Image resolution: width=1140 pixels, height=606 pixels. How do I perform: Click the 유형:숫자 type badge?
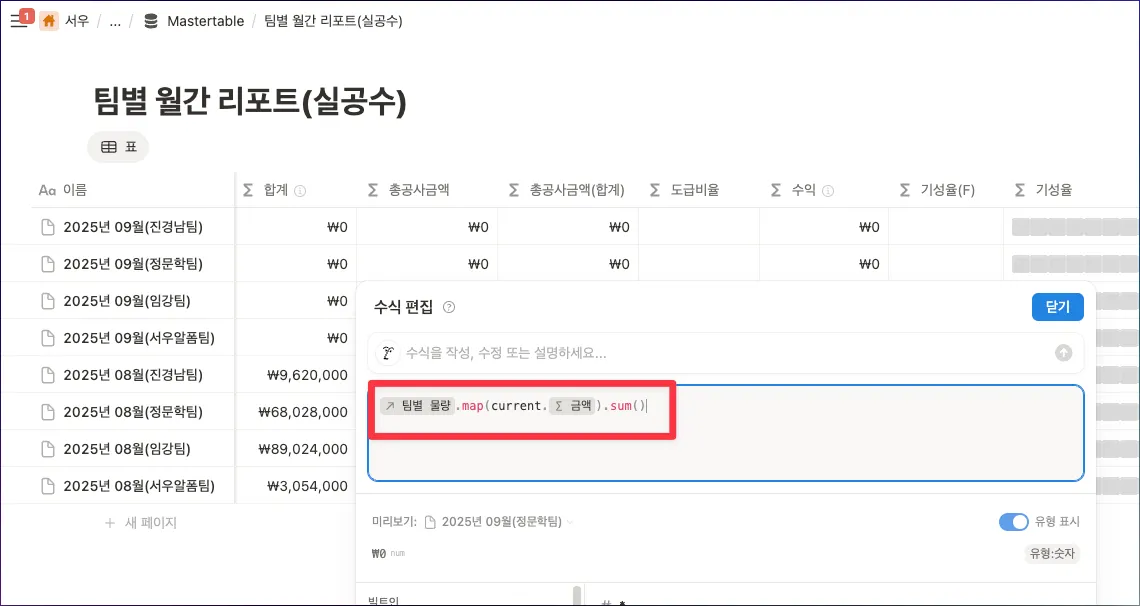pos(1053,554)
